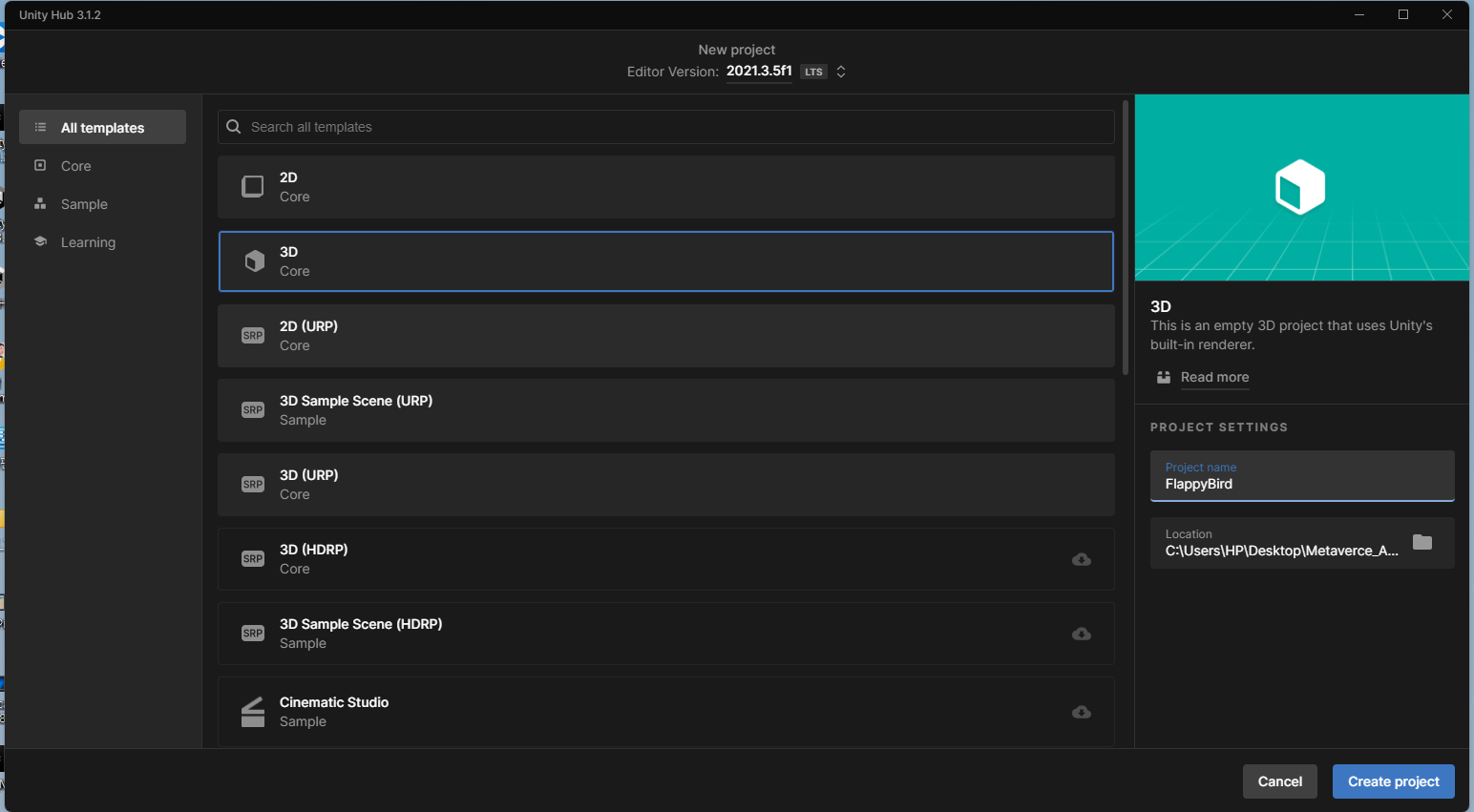Open the Read more link
The height and width of the screenshot is (812, 1474).
pos(1214,377)
